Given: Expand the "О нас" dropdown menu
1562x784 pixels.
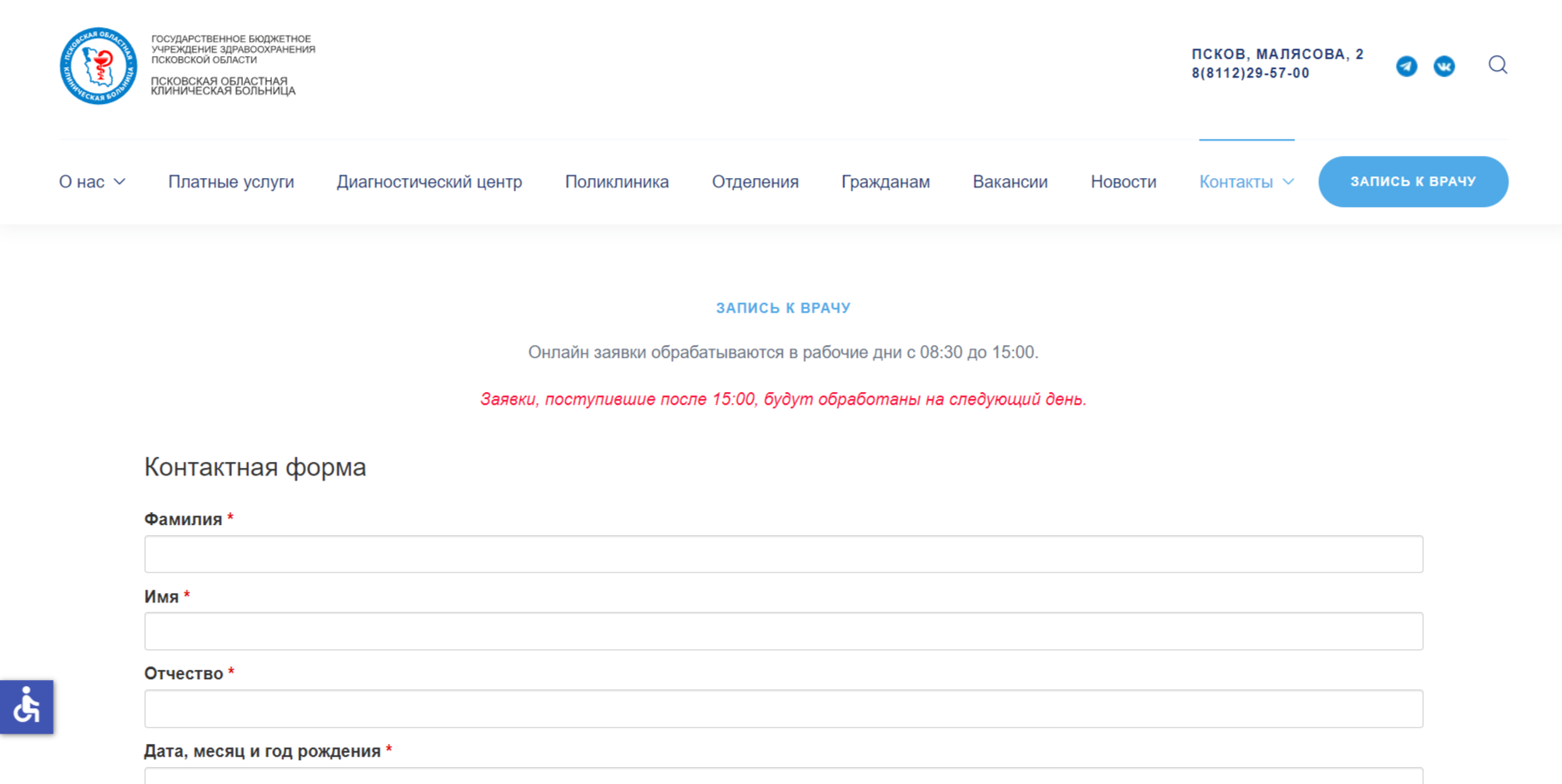Looking at the screenshot, I should point(92,182).
